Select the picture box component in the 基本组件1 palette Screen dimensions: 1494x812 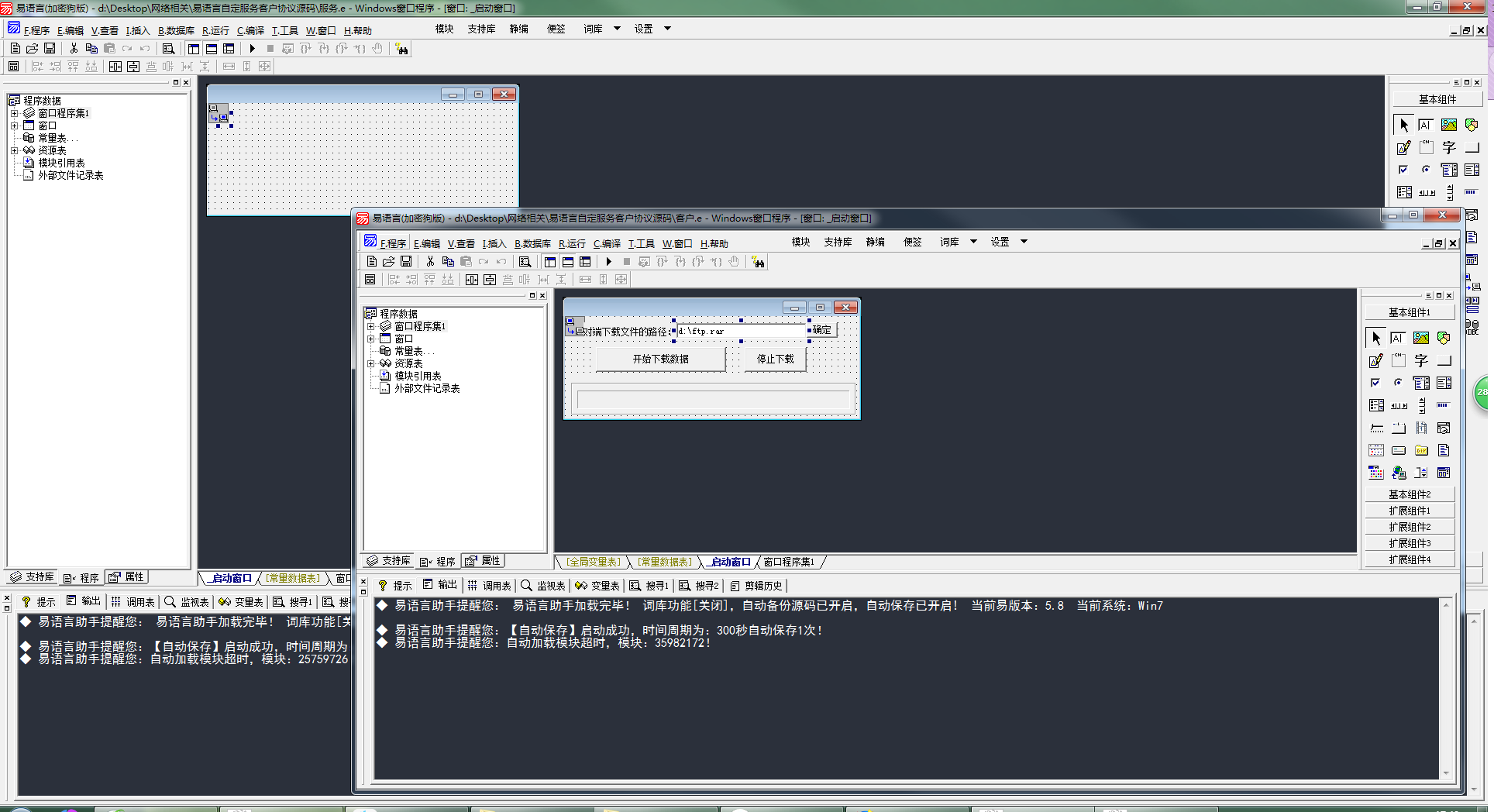click(x=1420, y=338)
